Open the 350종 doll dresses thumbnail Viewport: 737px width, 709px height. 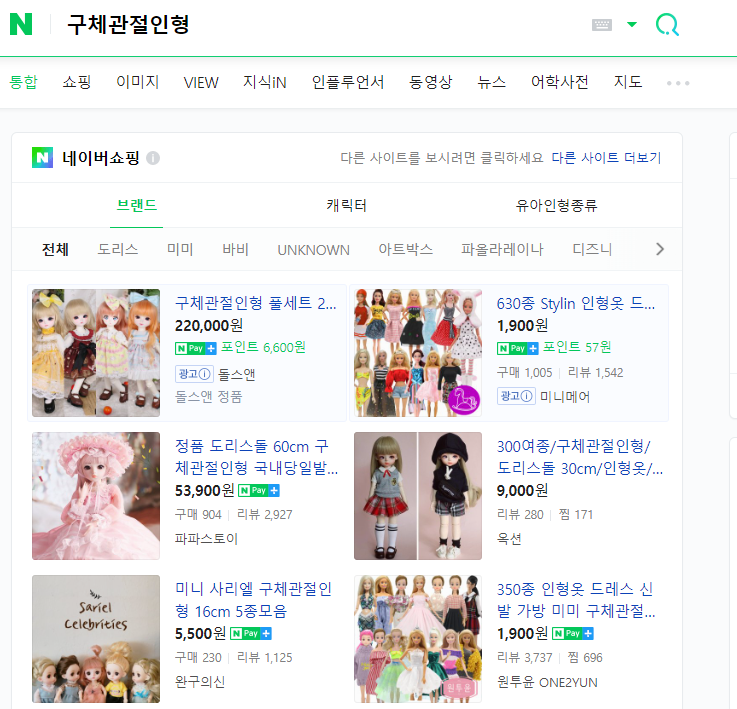[418, 638]
